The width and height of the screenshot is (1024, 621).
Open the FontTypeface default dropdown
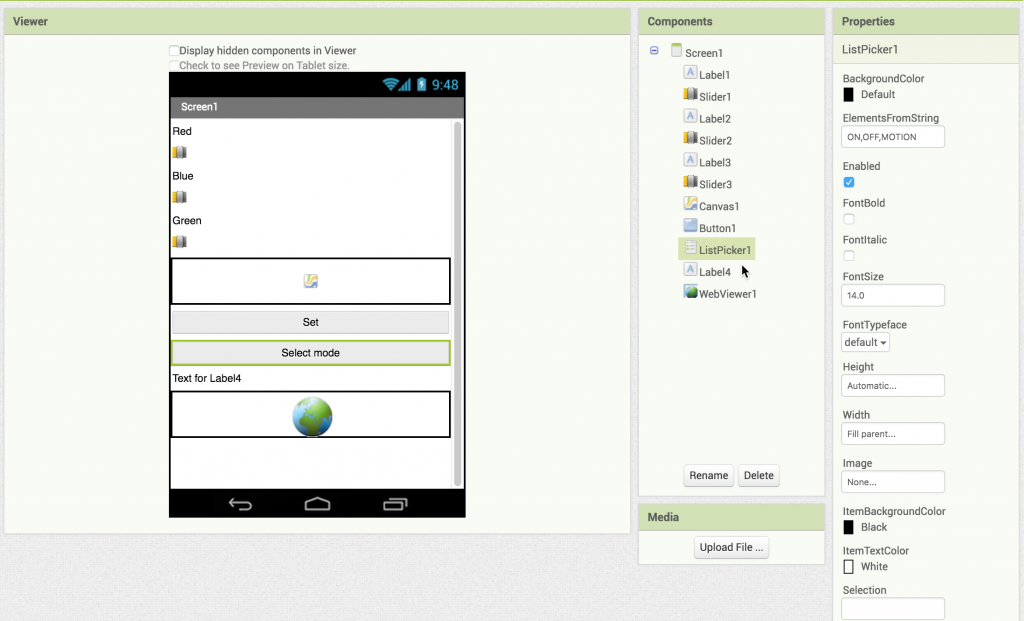[x=865, y=342]
